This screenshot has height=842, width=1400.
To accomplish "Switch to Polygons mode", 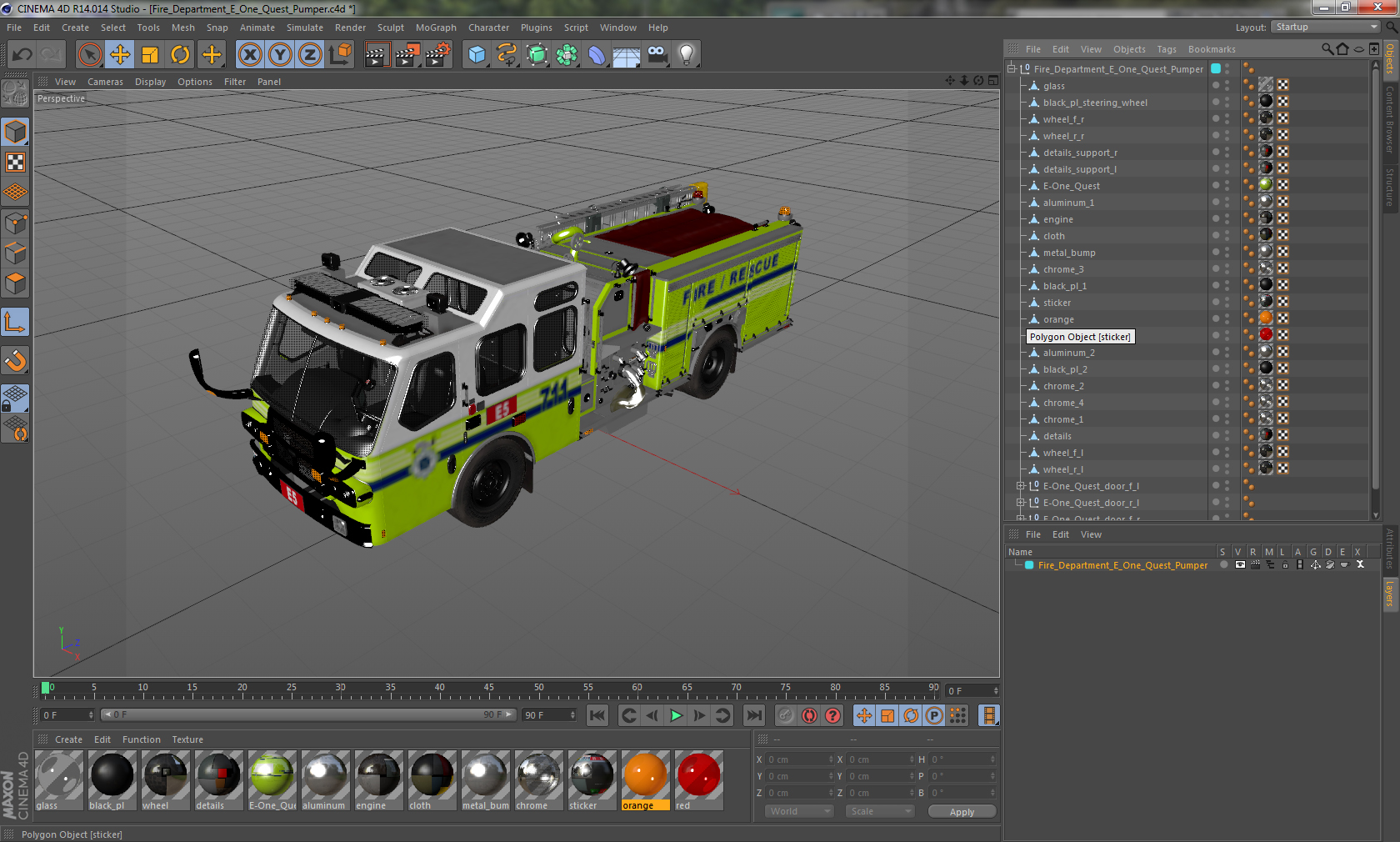I will coord(16,284).
